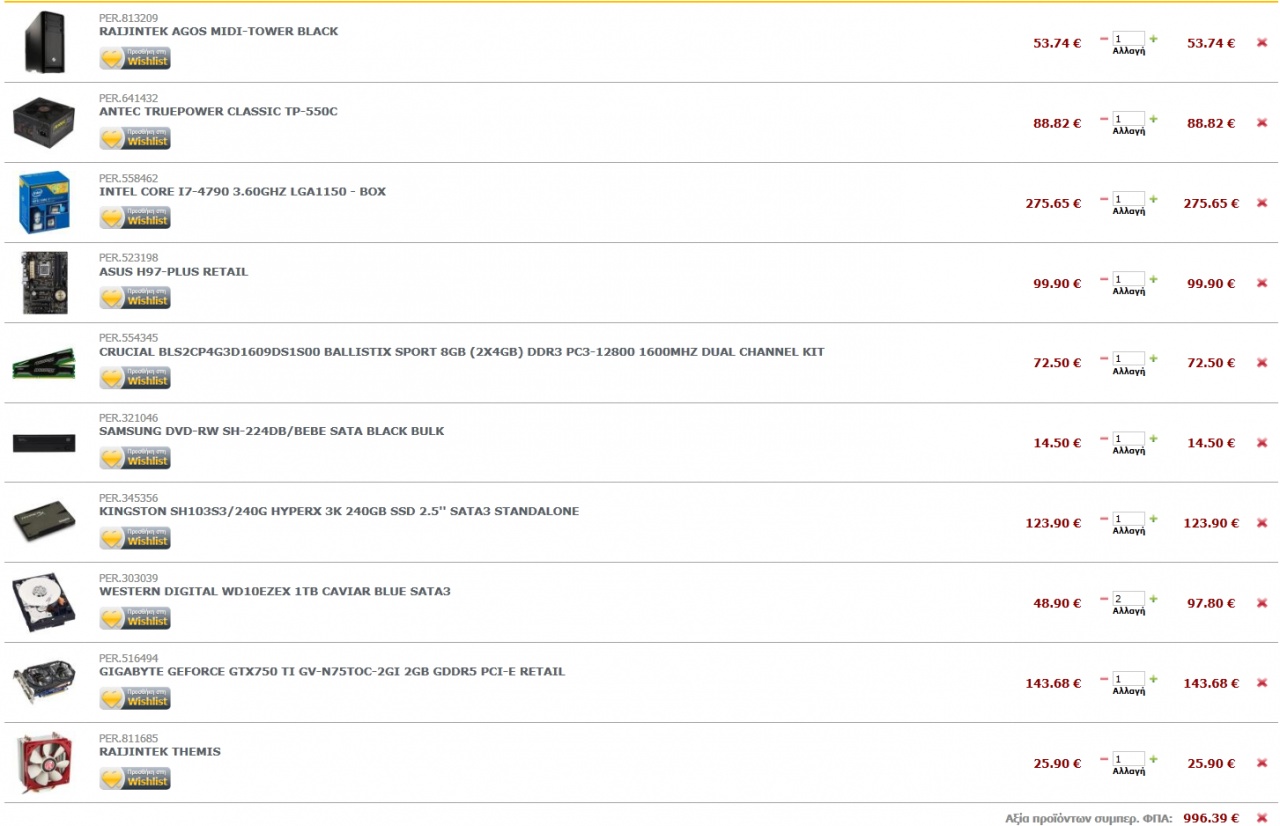Viewport: 1280px width, 826px height.
Task: Remove ASUS H97-Plus from cart
Action: coord(1262,283)
